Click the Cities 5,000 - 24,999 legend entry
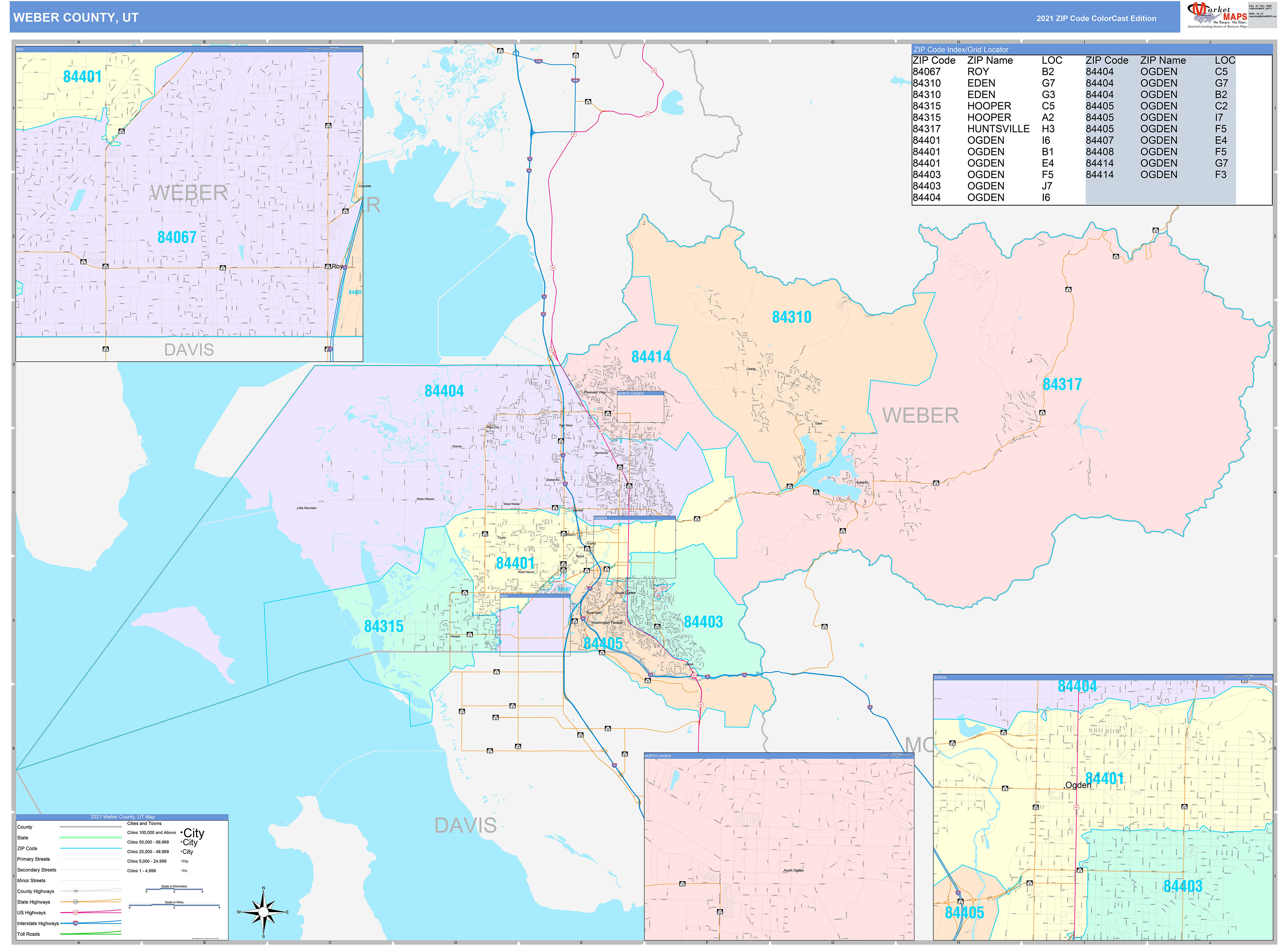The image size is (1288, 946). click(147, 861)
